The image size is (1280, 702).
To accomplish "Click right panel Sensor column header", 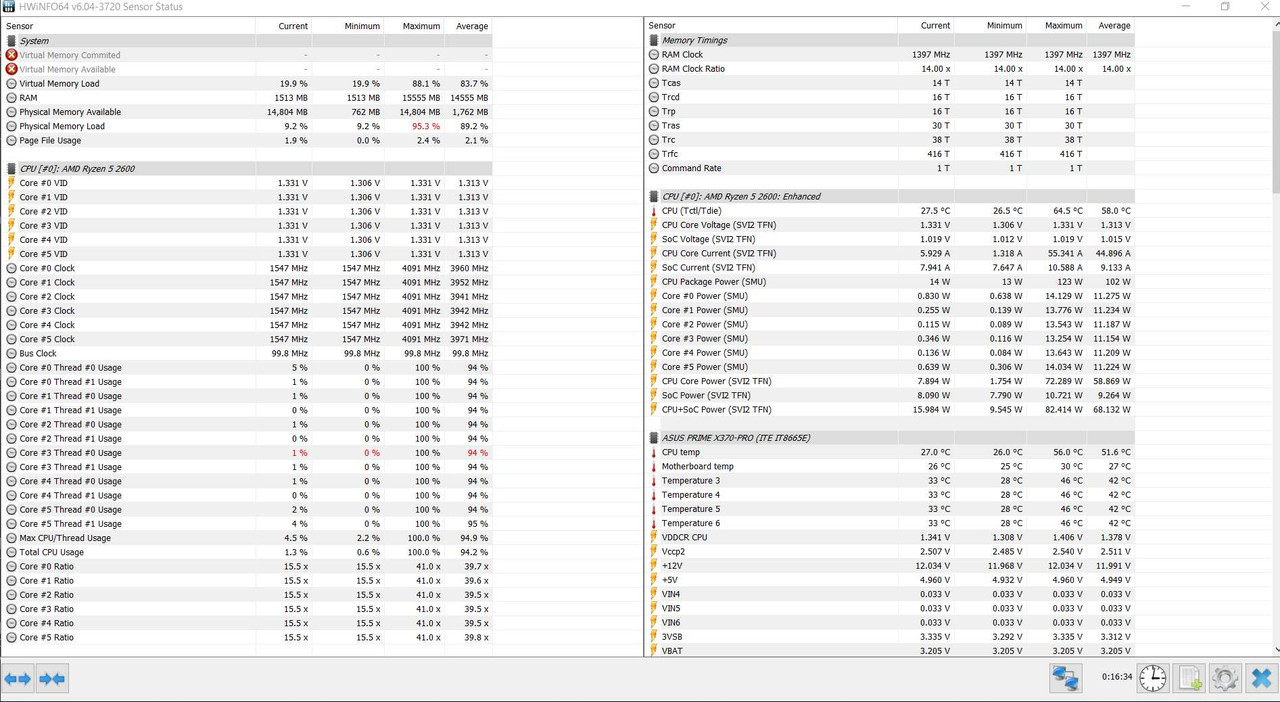I will [770, 25].
